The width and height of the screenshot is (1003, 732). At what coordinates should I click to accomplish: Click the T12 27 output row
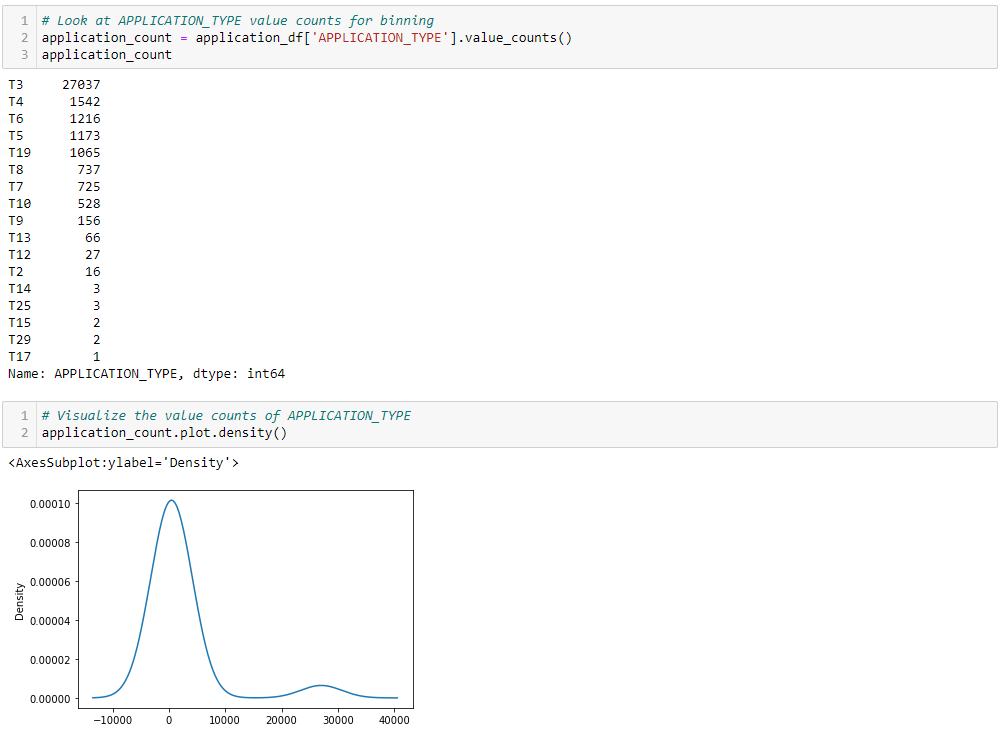click(54, 254)
